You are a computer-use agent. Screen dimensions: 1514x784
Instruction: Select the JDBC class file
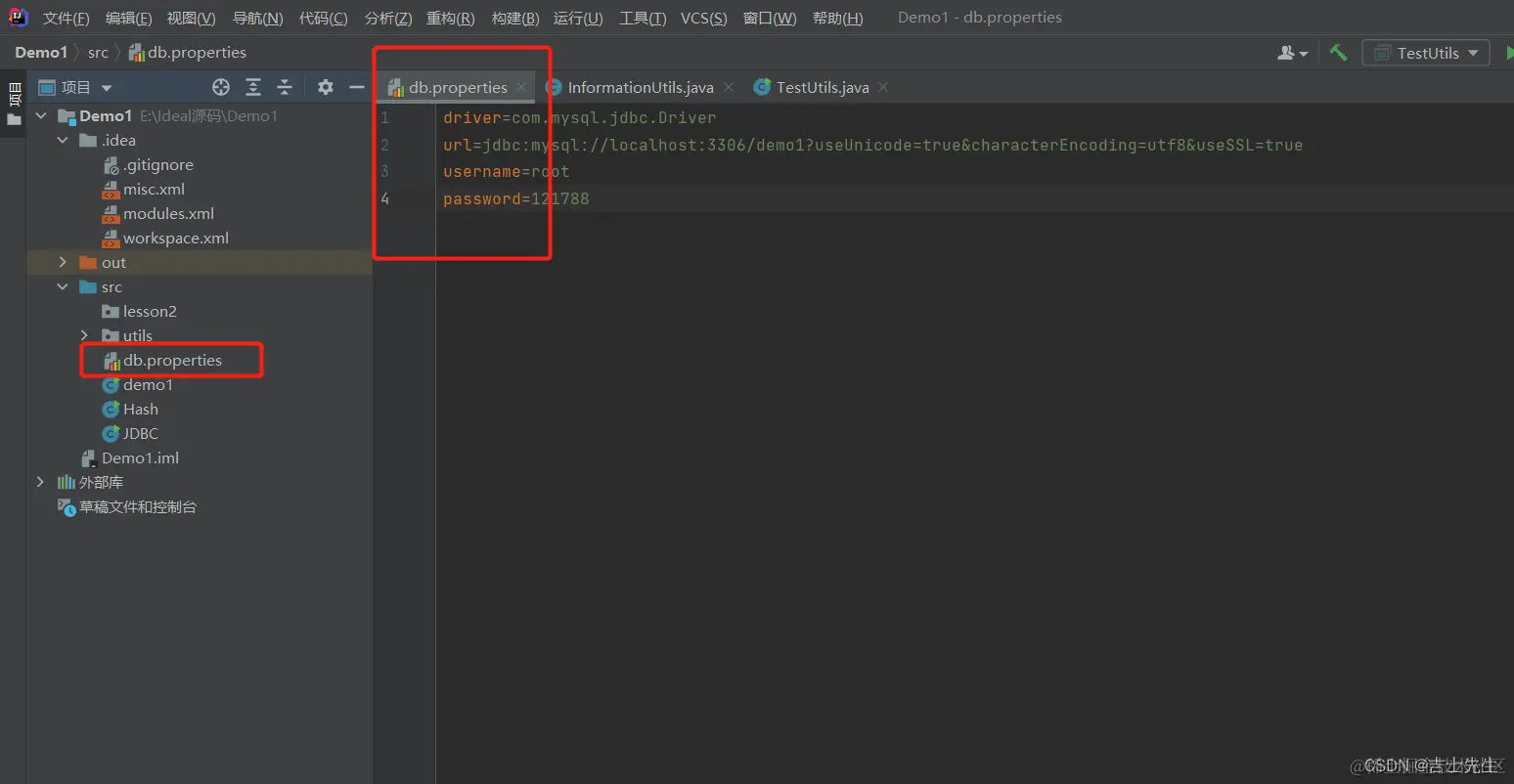pyautogui.click(x=130, y=433)
